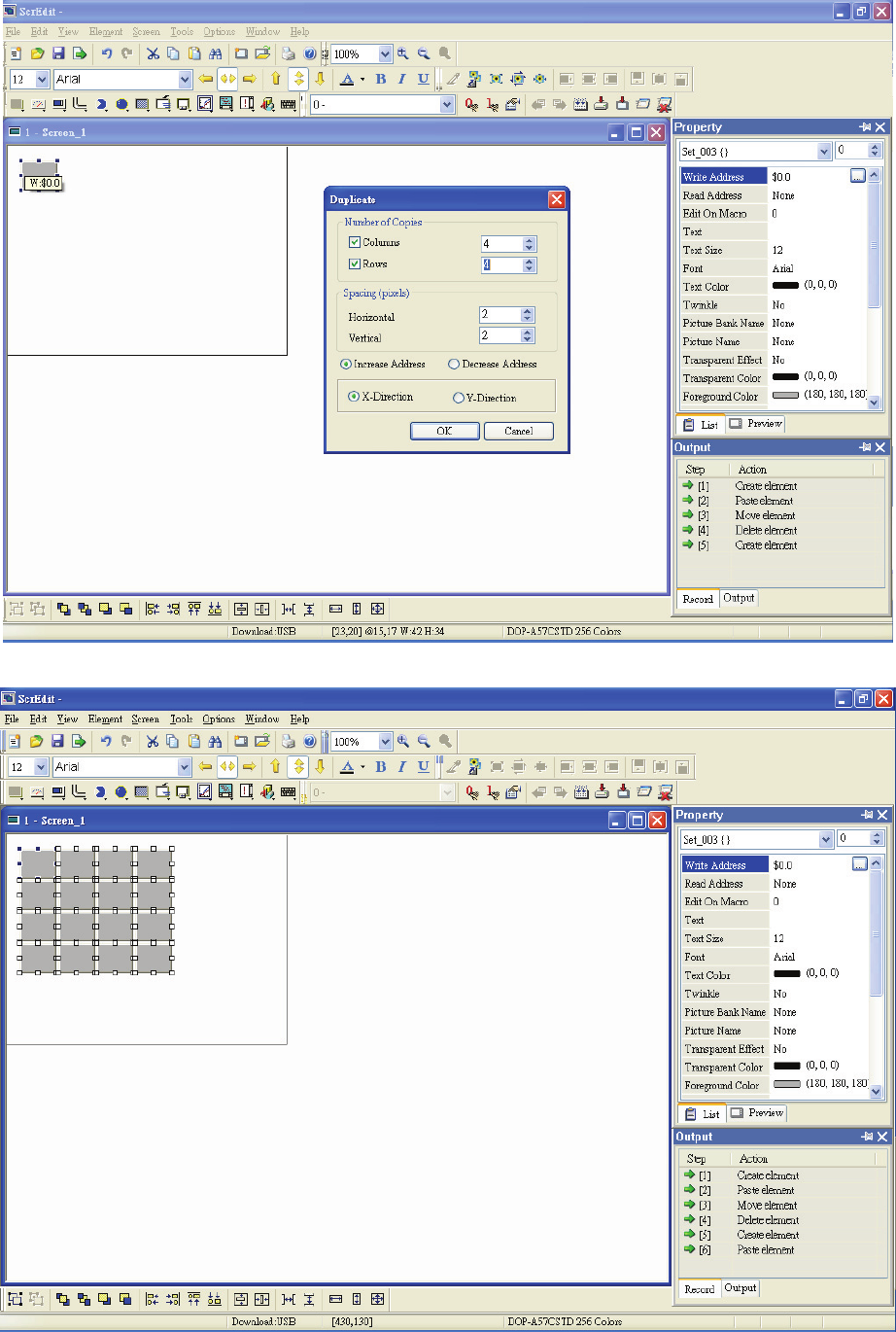Click Bold formatting in the lower window toolbar
896x1332 pixels.
coord(381,767)
